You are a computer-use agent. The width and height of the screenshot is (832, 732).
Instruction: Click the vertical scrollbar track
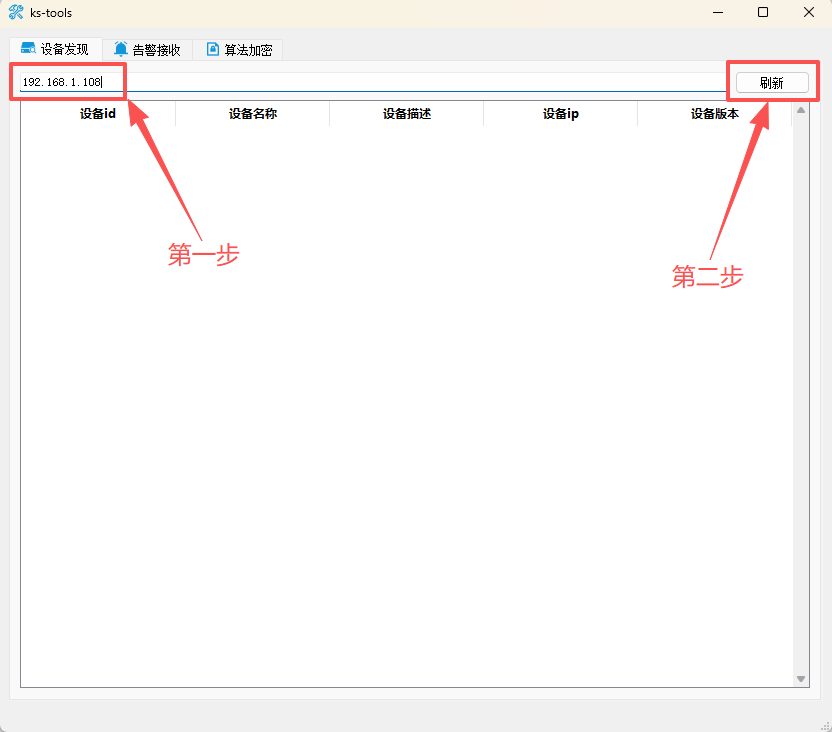pos(801,400)
